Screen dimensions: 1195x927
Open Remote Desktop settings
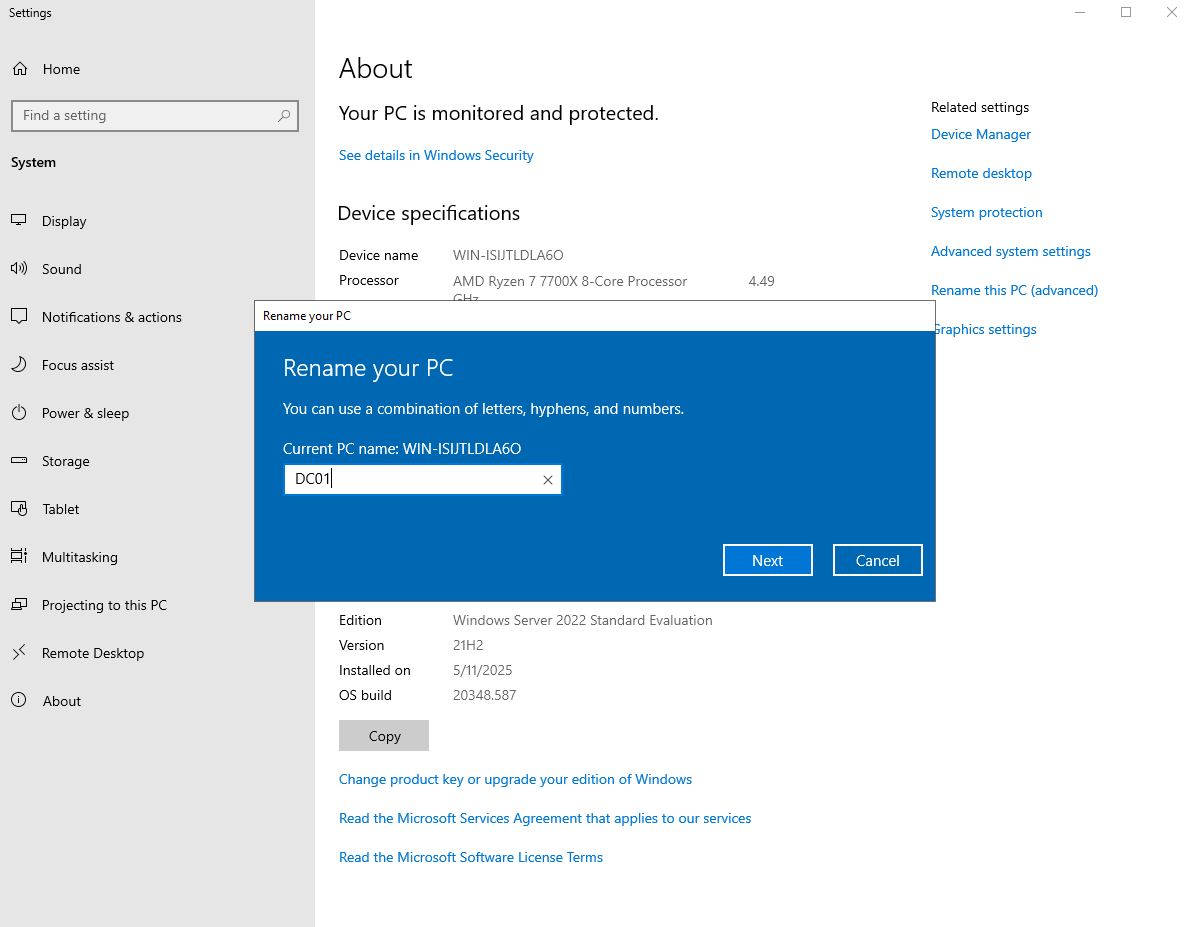[21, 653]
